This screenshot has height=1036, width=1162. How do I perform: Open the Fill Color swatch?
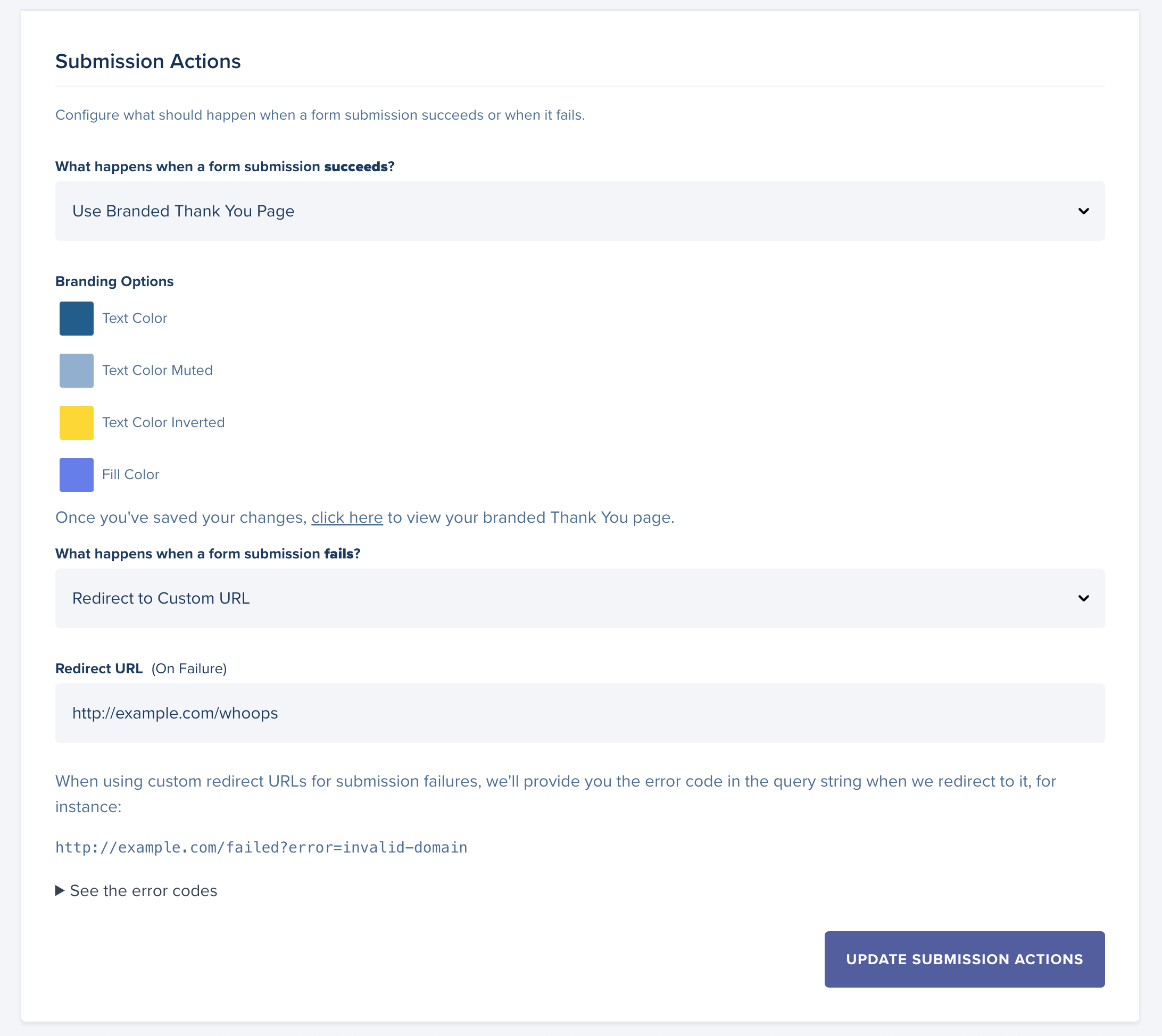tap(76, 475)
